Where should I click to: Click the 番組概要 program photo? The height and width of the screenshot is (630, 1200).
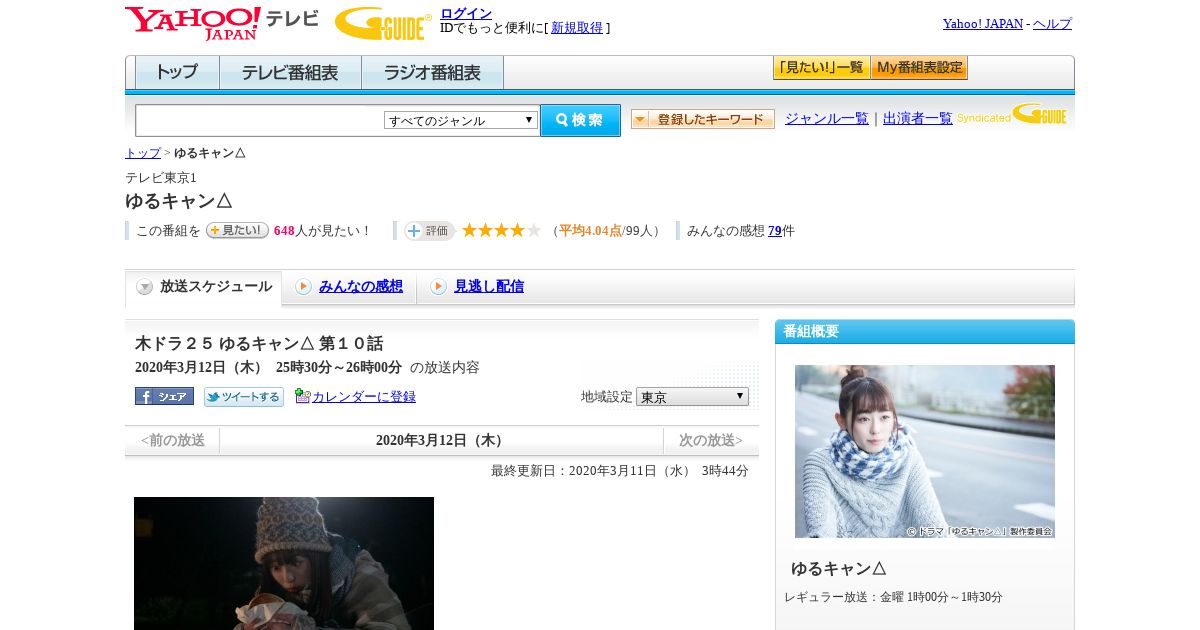[925, 451]
